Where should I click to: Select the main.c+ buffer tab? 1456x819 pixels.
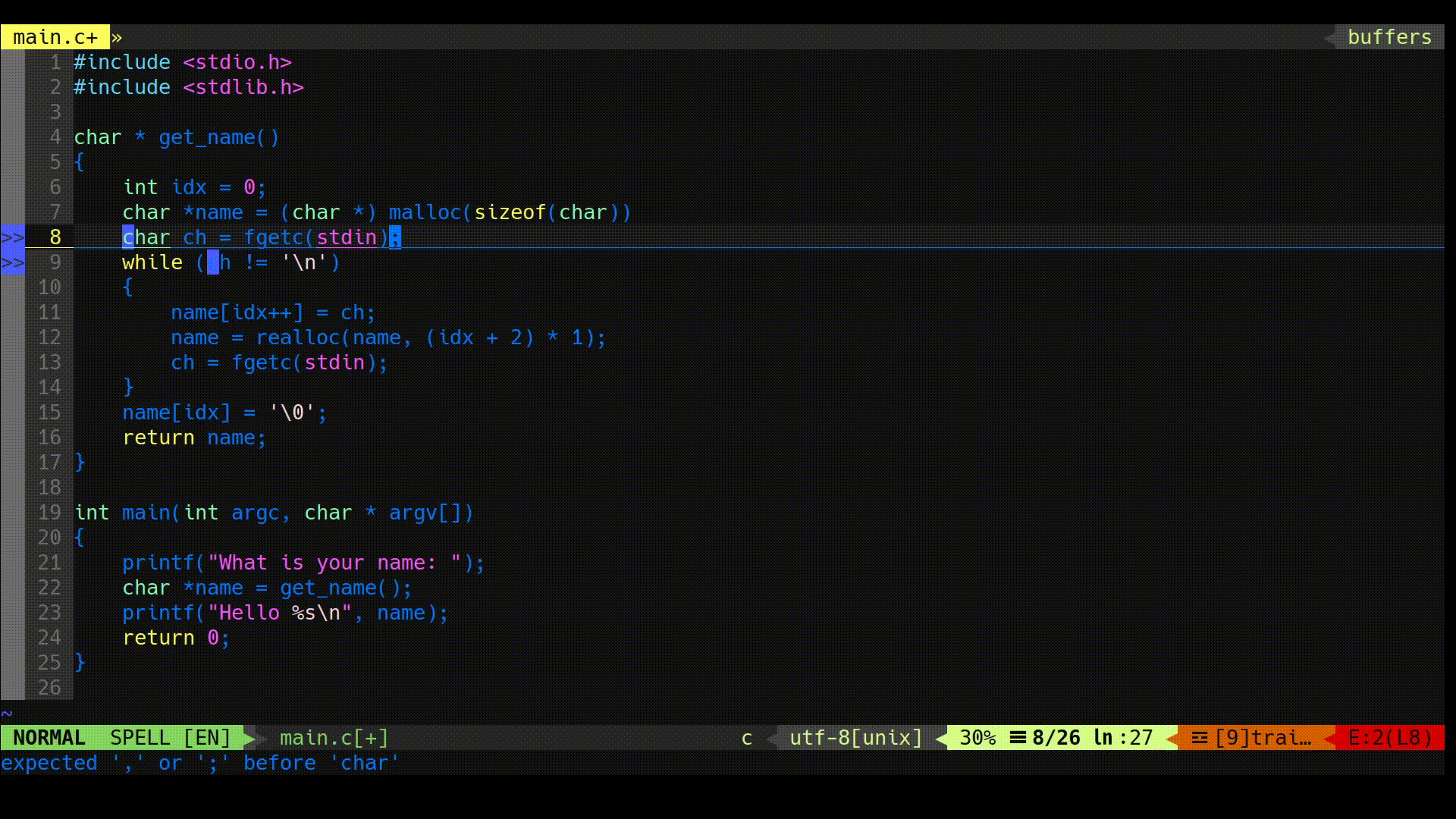click(55, 37)
